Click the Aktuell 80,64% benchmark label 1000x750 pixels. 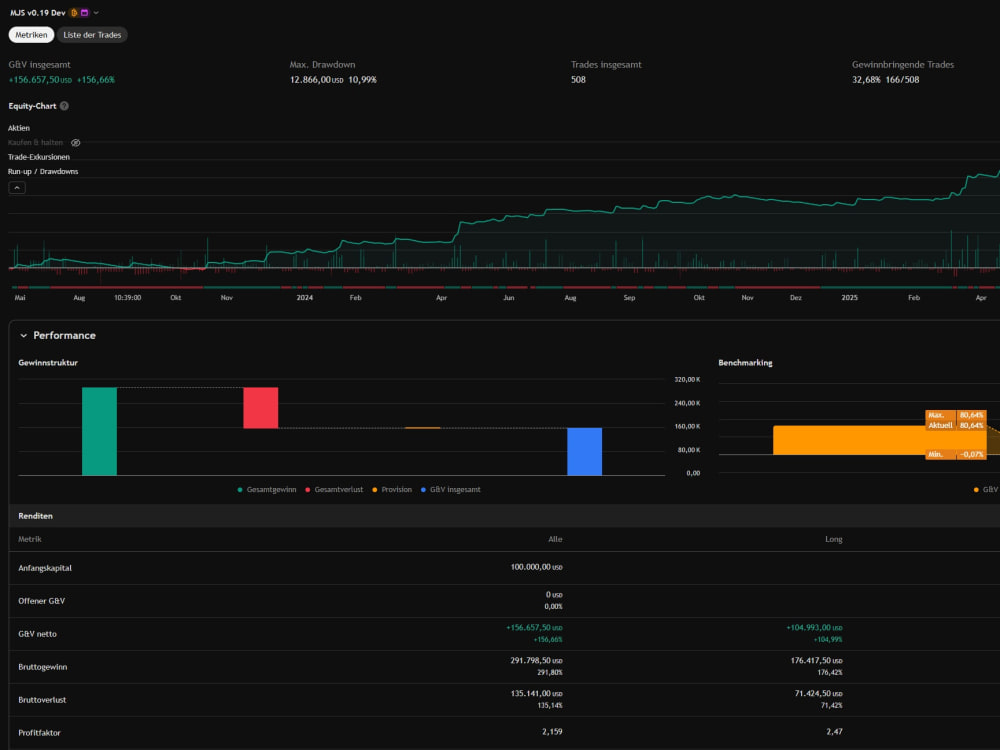point(956,425)
